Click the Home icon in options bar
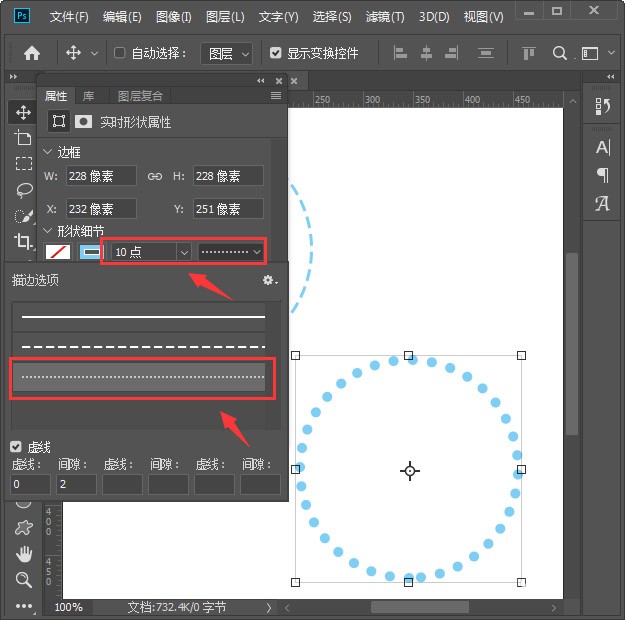The image size is (625, 620). 32,53
